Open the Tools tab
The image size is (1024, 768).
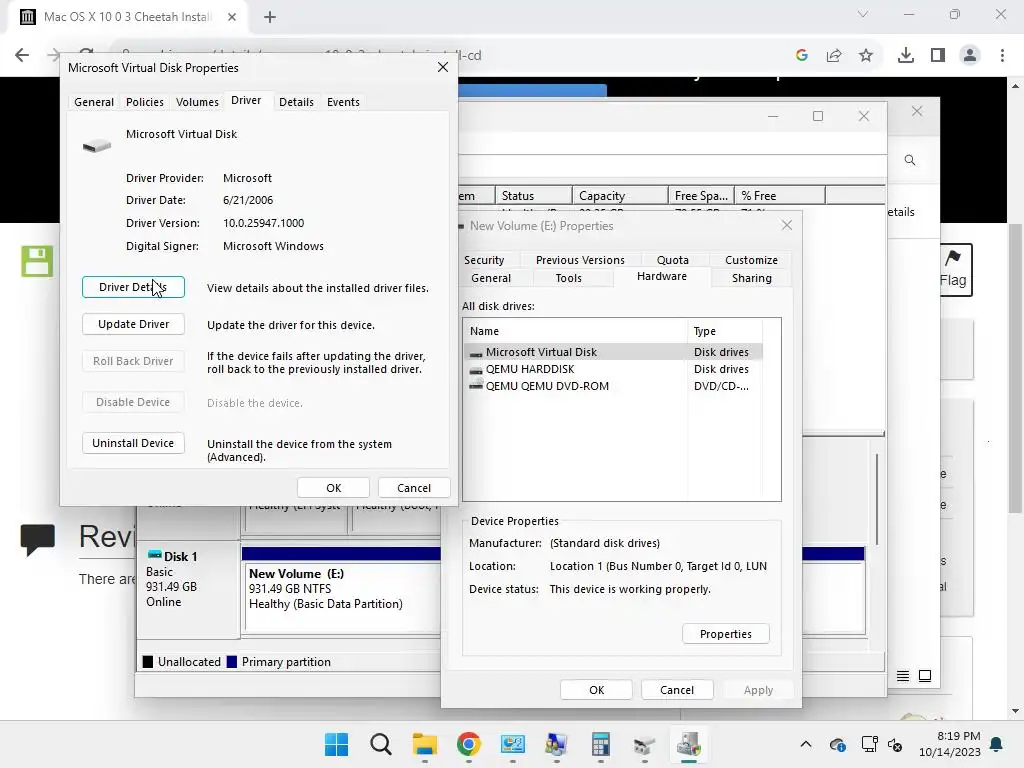coord(568,278)
